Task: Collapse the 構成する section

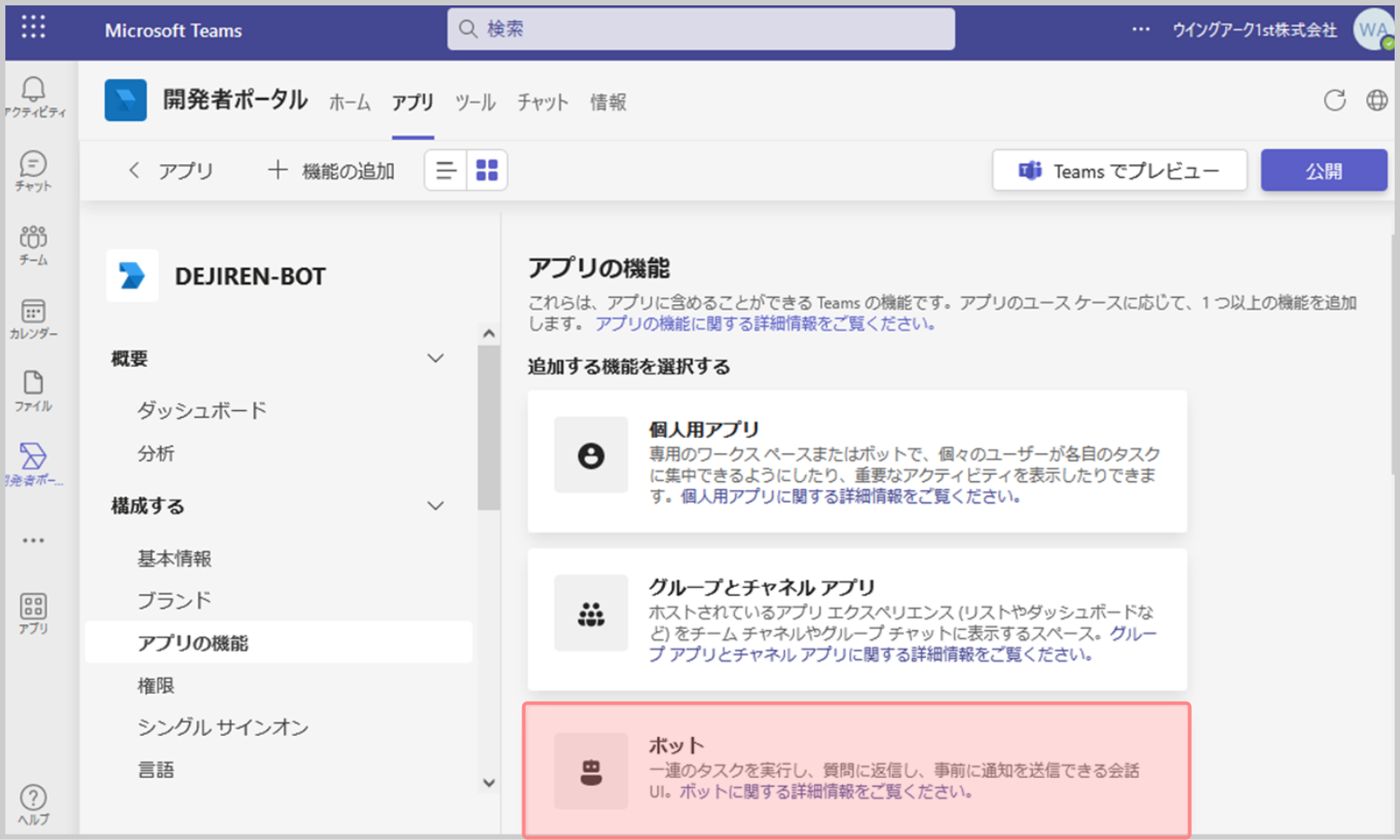Action: click(x=435, y=506)
